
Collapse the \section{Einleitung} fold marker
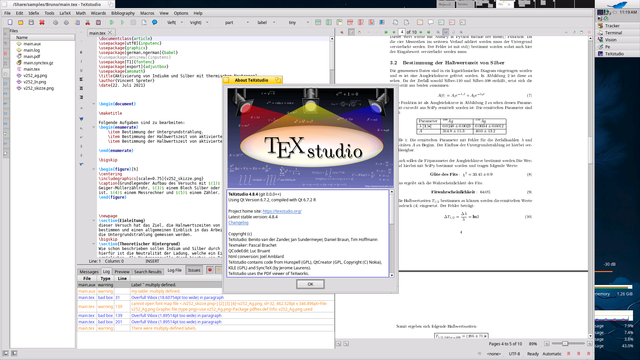tap(94, 220)
